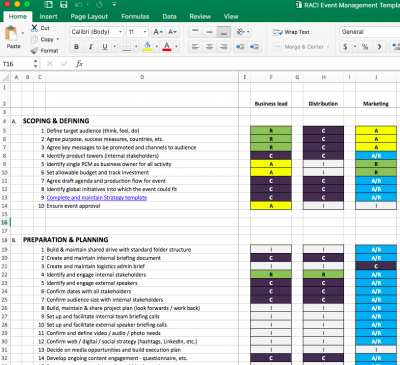The image size is (400, 365).
Task: Open the font color dropdown arrow
Action: [176, 47]
